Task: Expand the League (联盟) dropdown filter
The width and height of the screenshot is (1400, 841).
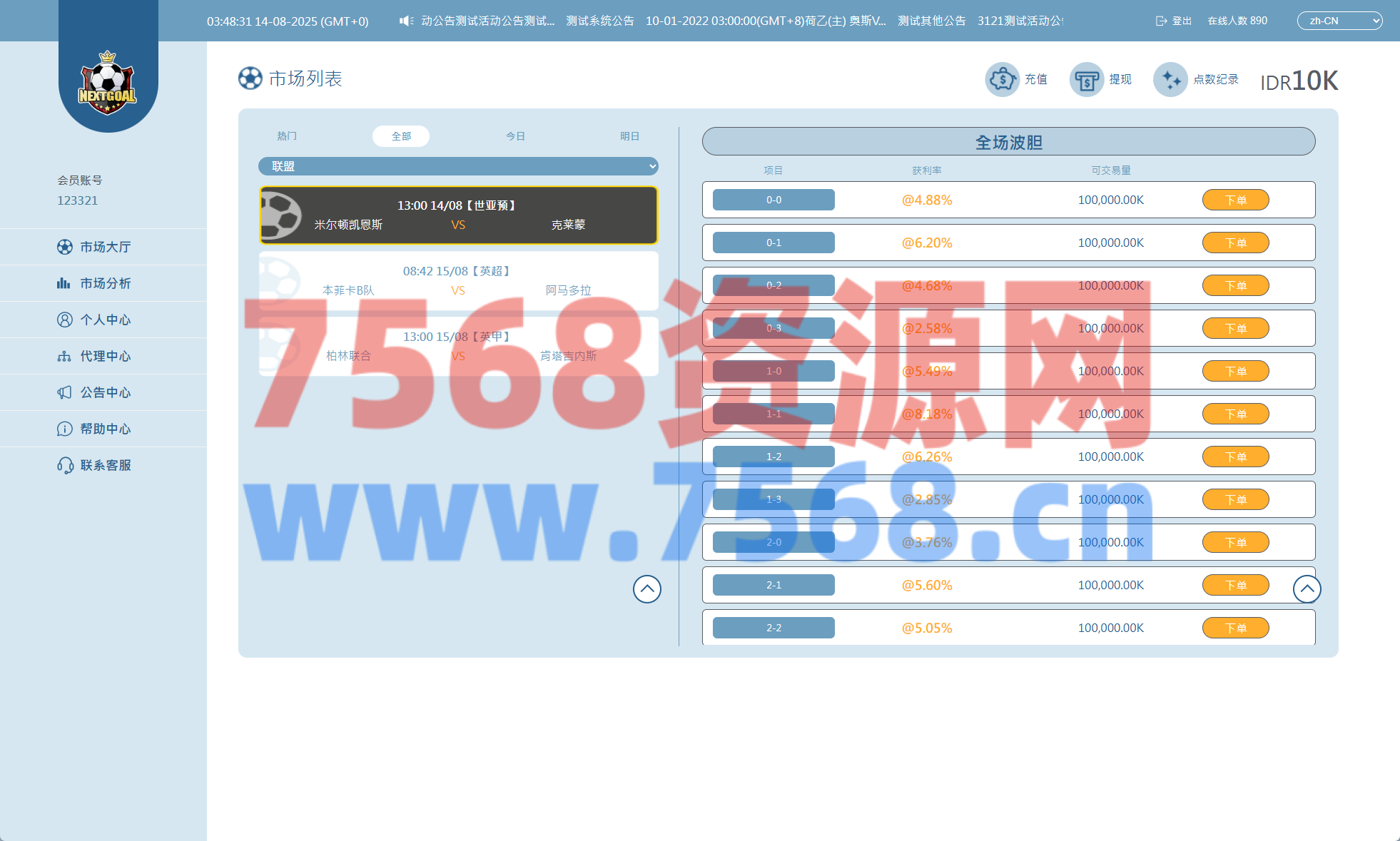Action: [458, 166]
